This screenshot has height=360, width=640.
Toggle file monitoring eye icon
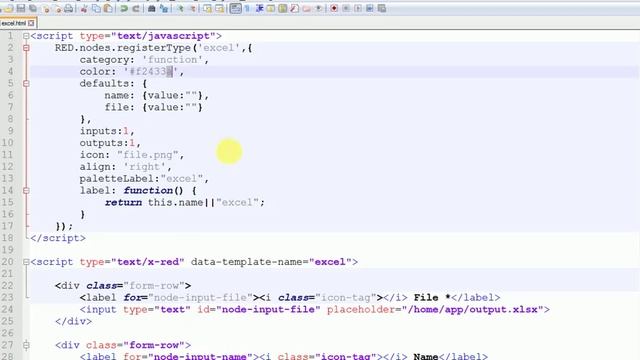(x=318, y=8)
